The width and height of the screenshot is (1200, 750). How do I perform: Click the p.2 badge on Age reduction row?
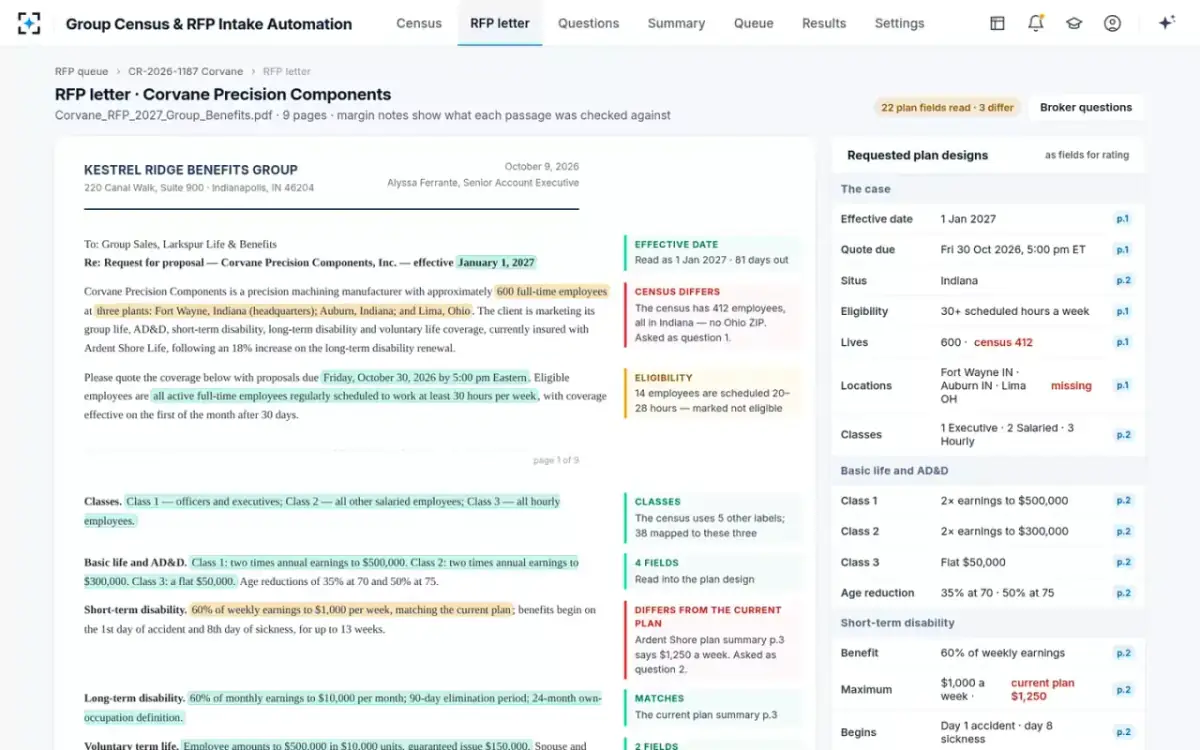1123,593
